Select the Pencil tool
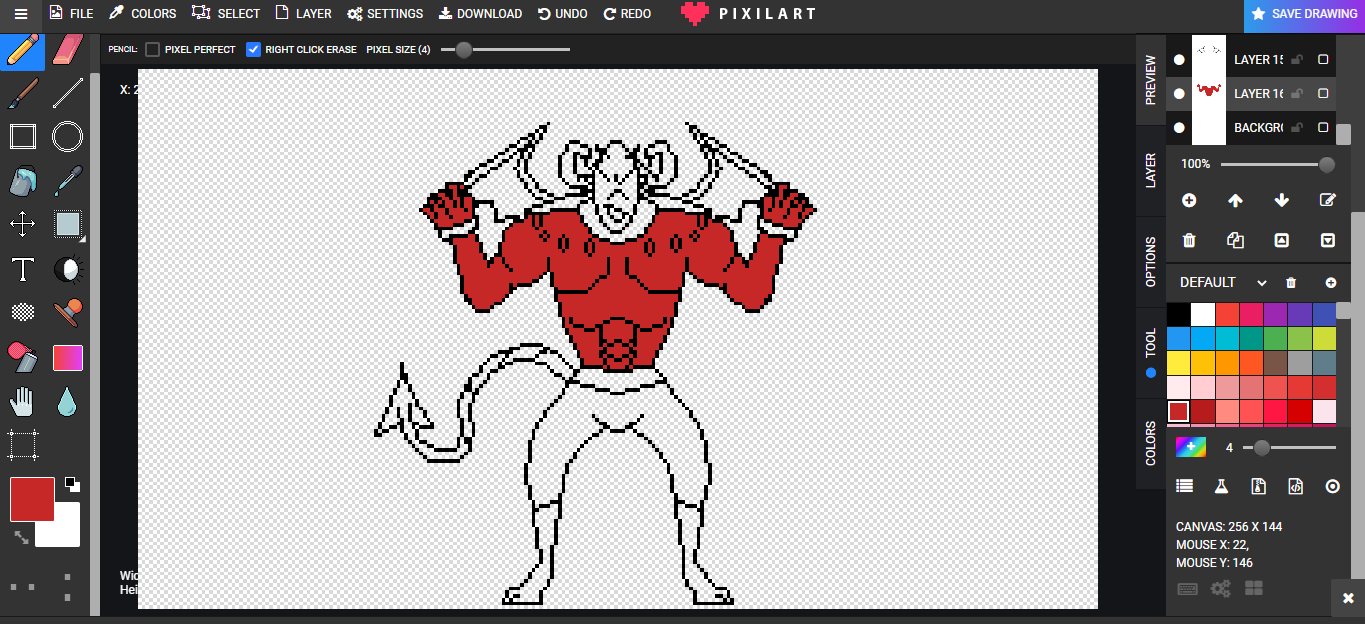The image size is (1365, 624). (x=22, y=49)
